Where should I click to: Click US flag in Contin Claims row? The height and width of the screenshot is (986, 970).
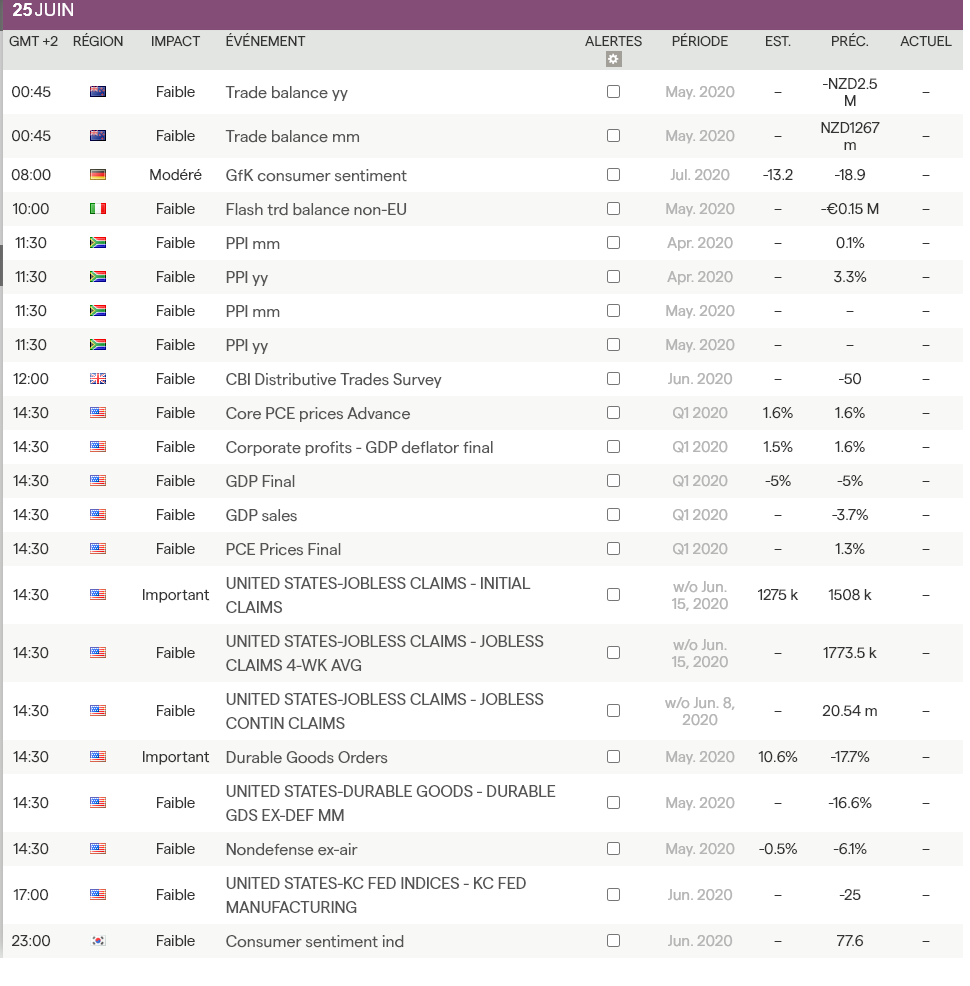(x=98, y=711)
